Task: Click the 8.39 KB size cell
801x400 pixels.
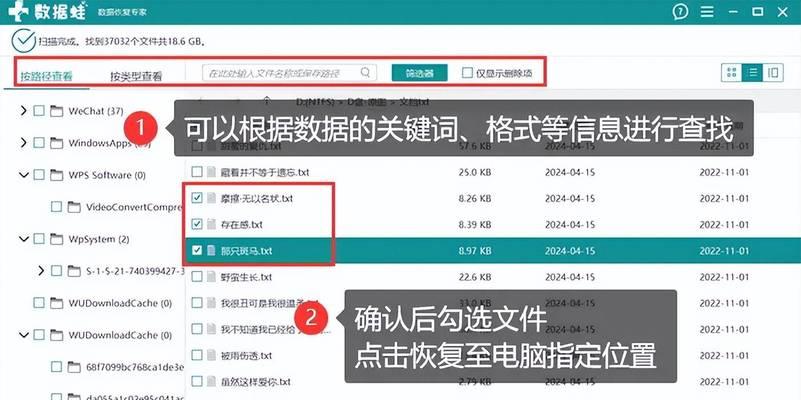Action: 475,224
